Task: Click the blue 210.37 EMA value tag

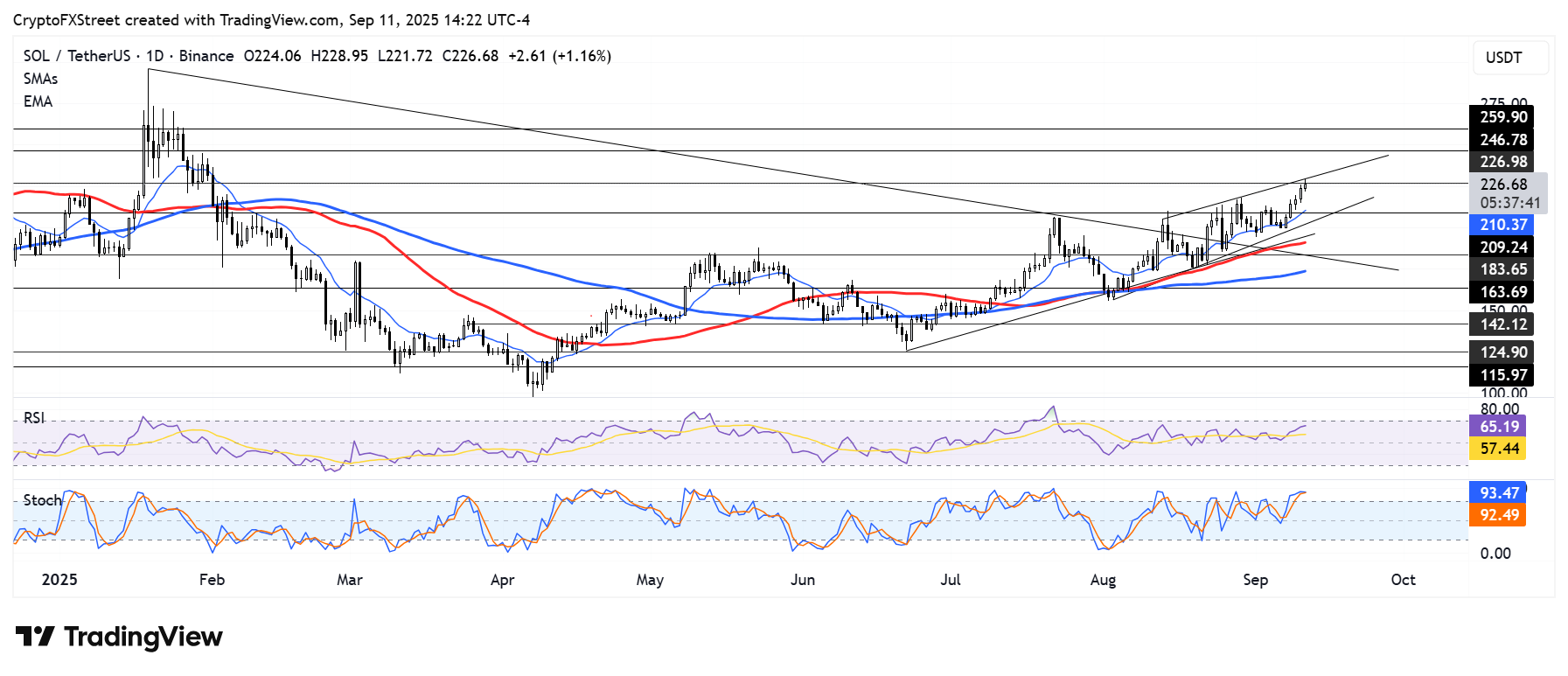Action: [1502, 225]
